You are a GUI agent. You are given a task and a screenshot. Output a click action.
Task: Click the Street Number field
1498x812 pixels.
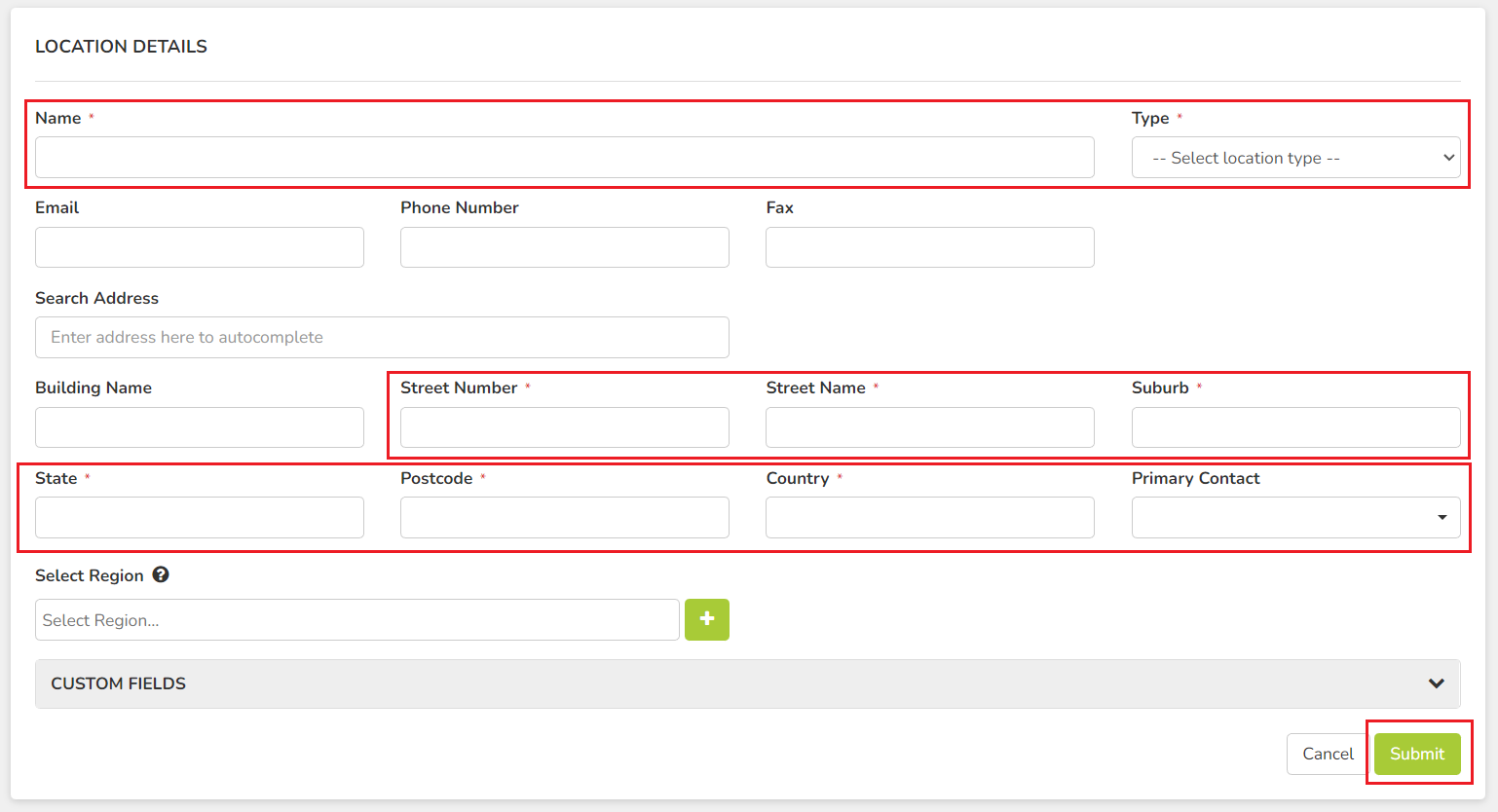pos(565,427)
